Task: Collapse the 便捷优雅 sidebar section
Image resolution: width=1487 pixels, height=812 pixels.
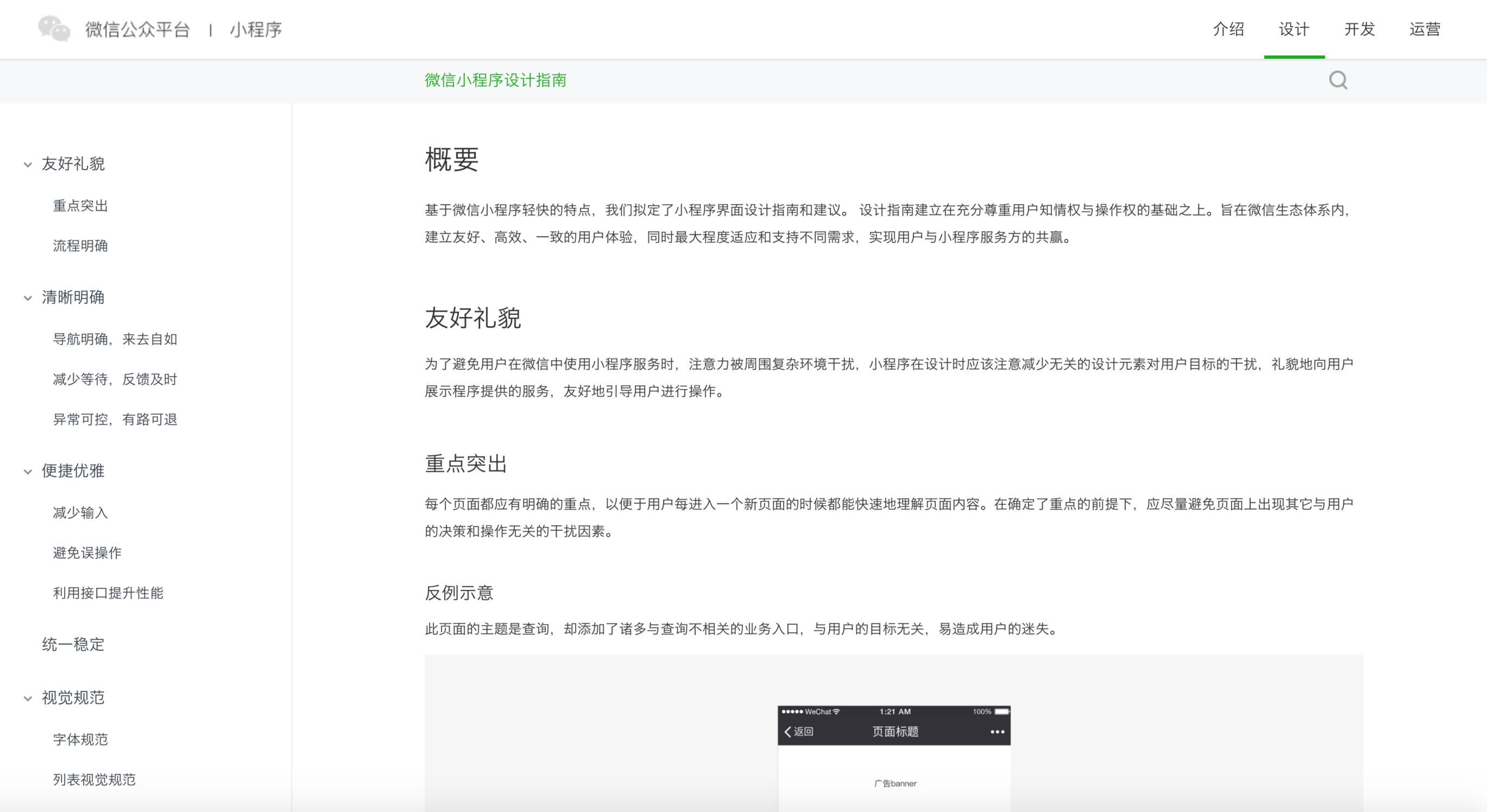Action: pyautogui.click(x=28, y=472)
